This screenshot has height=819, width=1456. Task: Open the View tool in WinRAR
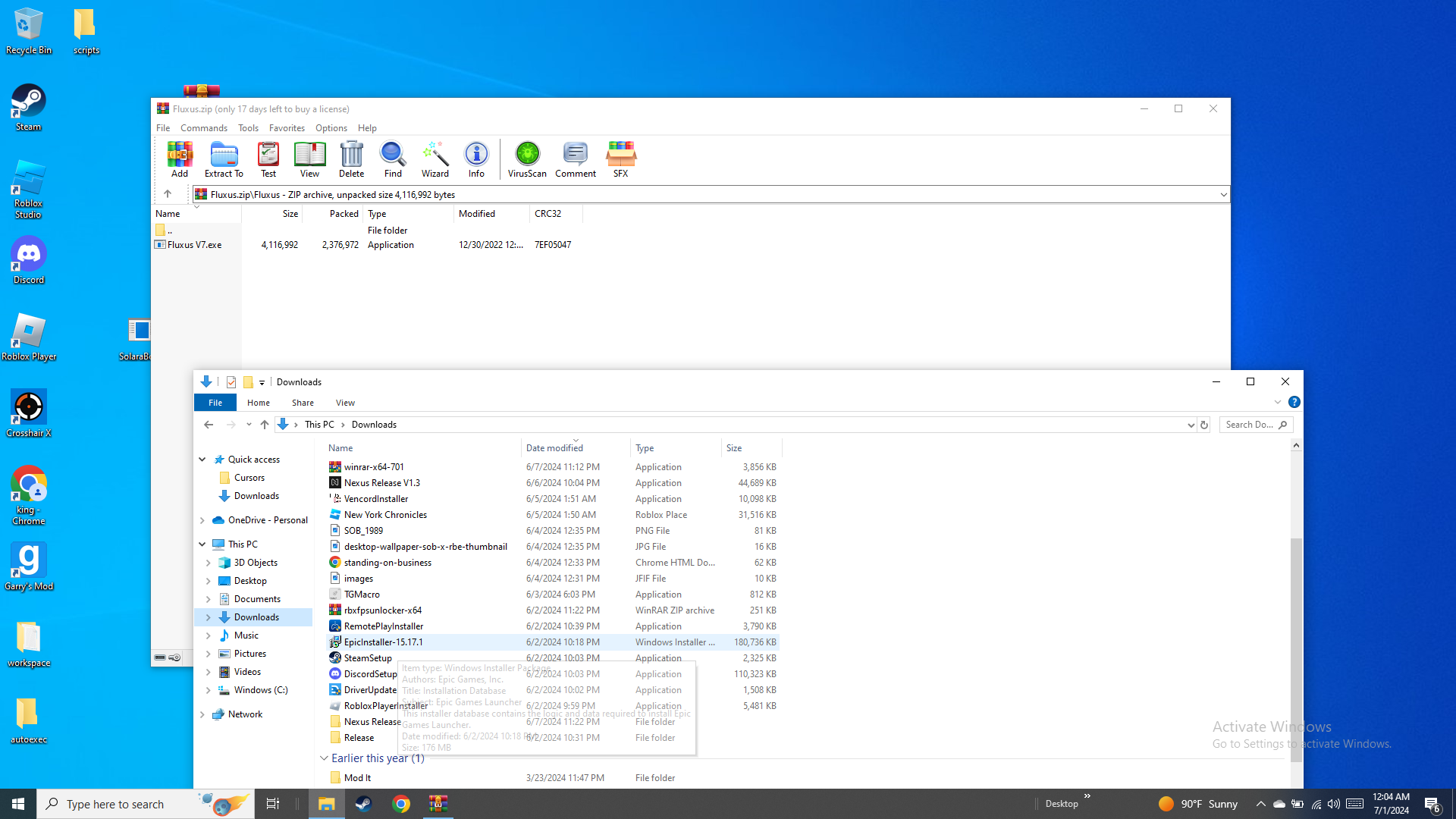point(309,160)
